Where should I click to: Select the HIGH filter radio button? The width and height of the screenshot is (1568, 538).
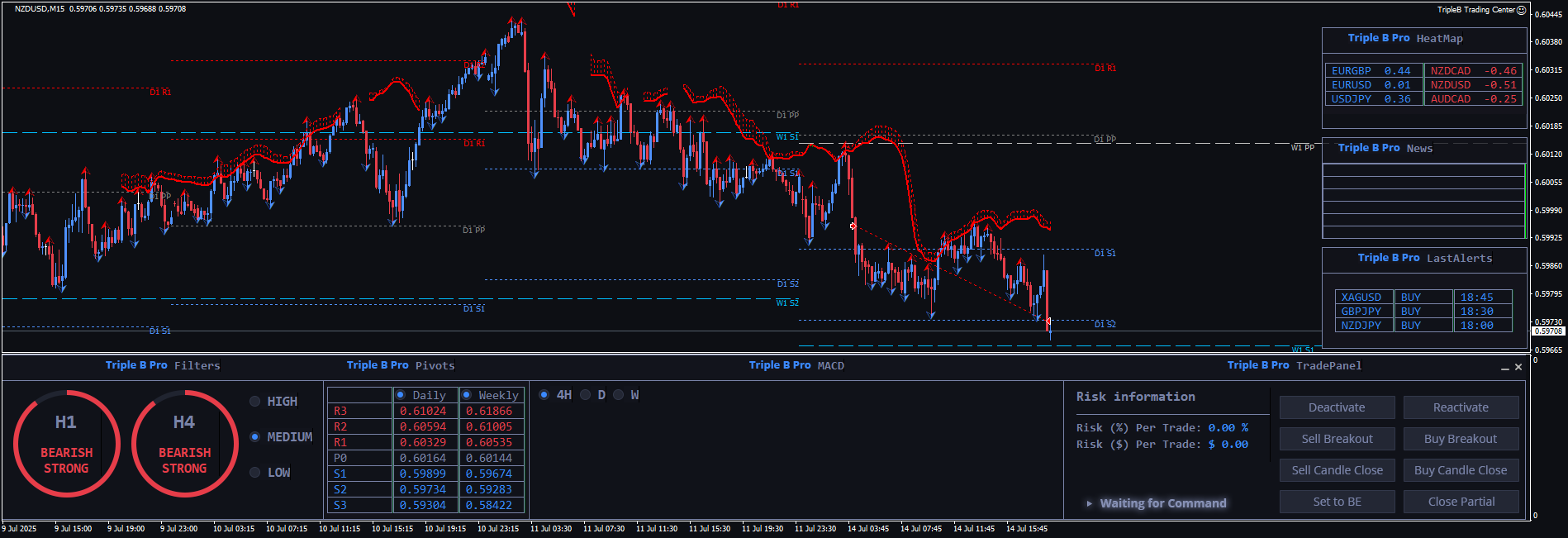point(255,402)
